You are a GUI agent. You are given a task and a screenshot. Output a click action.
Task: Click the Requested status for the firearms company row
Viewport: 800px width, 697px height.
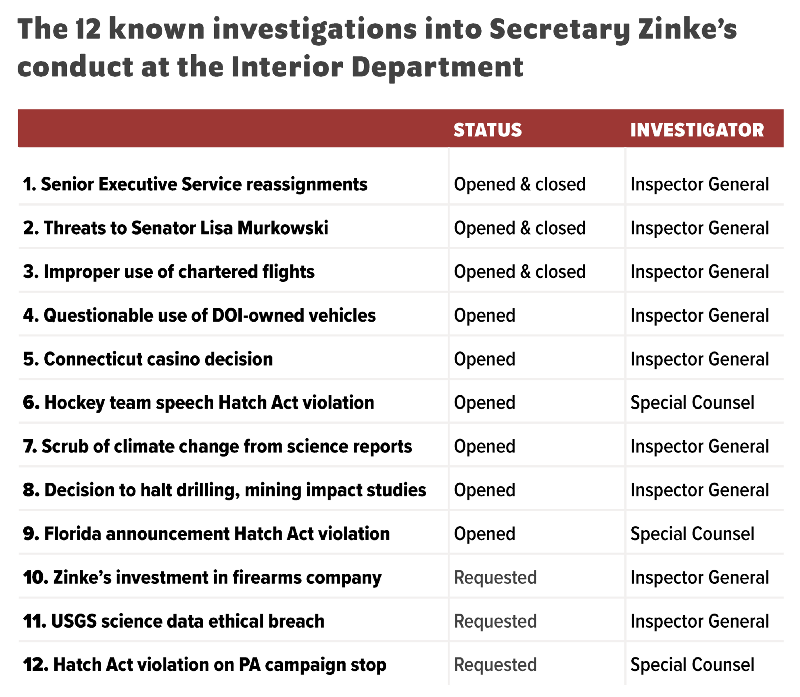coord(495,577)
